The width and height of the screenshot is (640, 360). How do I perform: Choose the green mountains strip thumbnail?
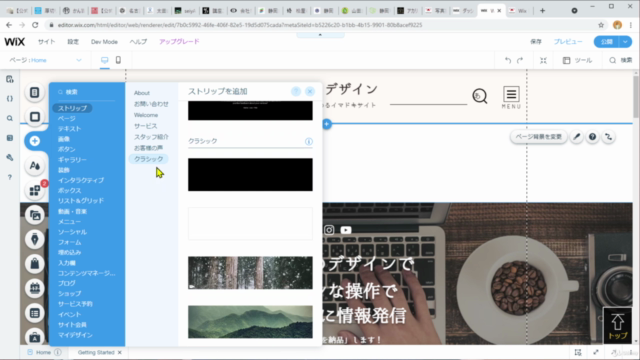250,322
